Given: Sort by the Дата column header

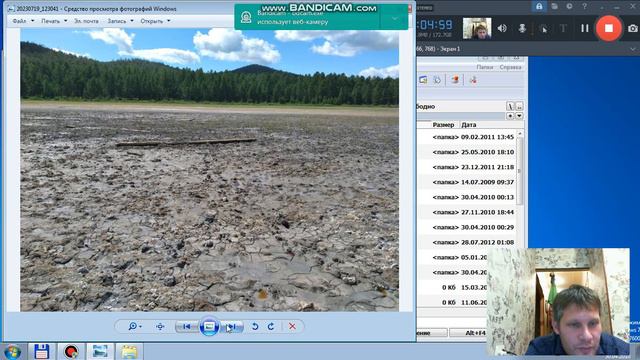Looking at the screenshot, I should coord(469,125).
